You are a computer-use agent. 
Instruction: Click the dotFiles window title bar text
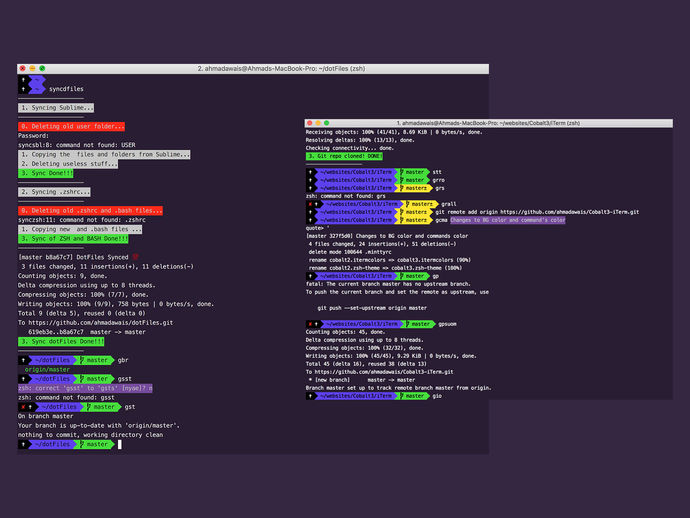(281, 69)
